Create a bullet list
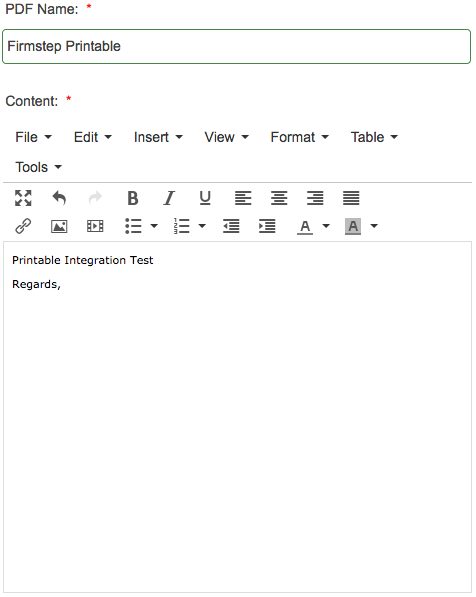 [133, 226]
